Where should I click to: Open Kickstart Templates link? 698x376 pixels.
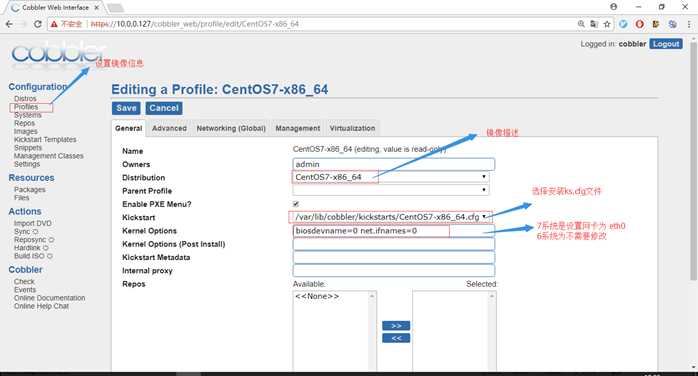[45, 139]
